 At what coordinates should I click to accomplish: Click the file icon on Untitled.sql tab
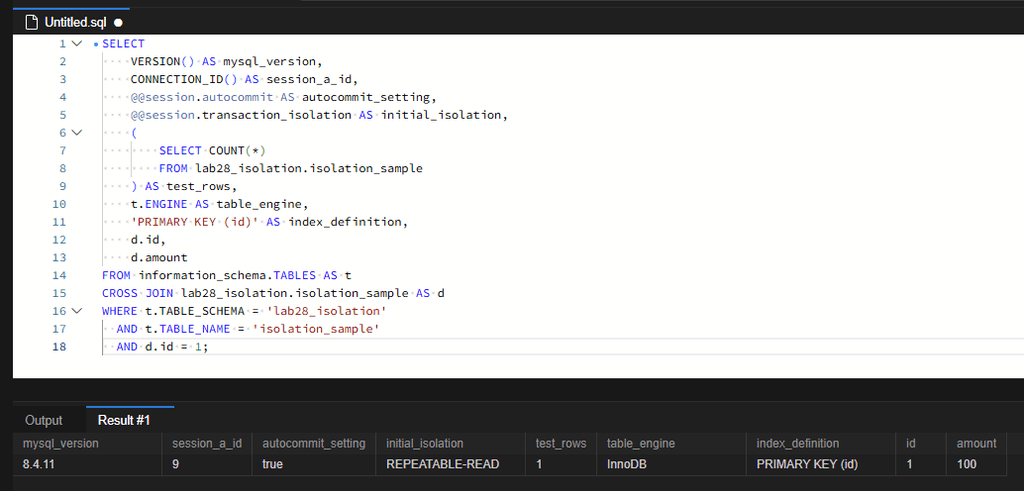[x=31, y=22]
